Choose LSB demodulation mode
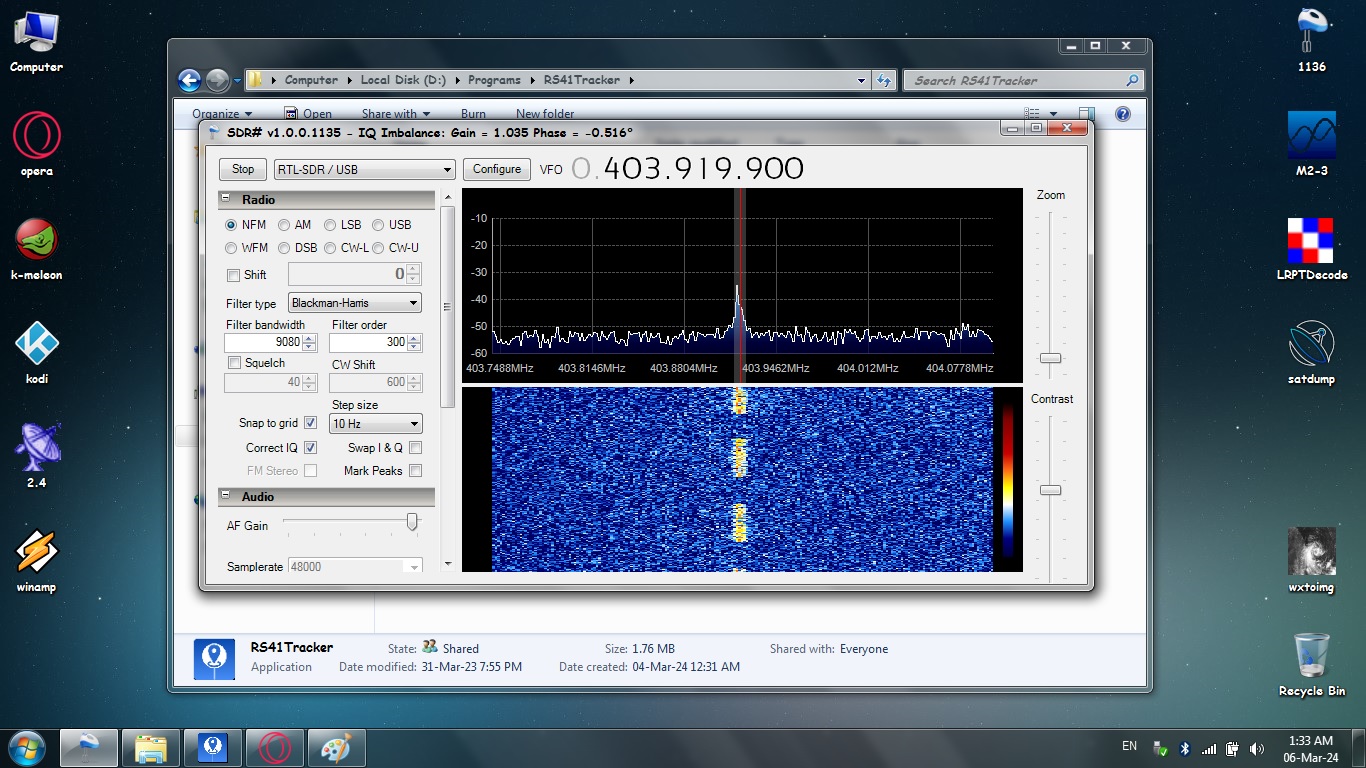 point(330,225)
